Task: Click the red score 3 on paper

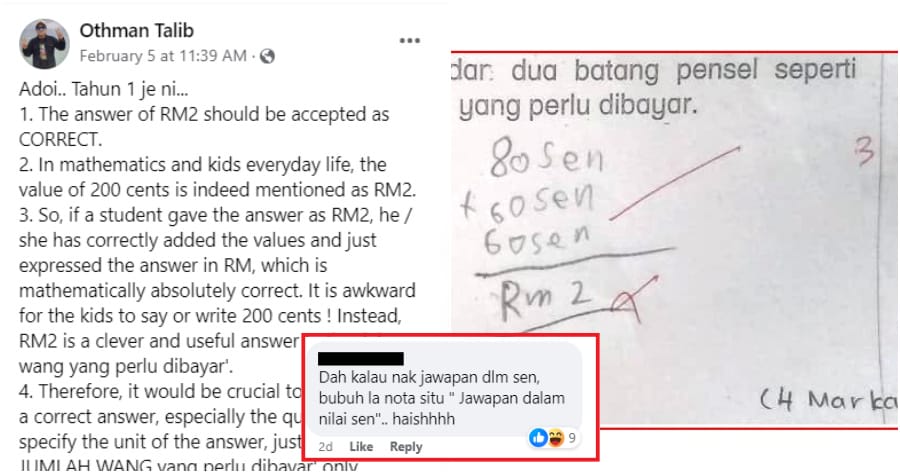Action: pos(863,152)
